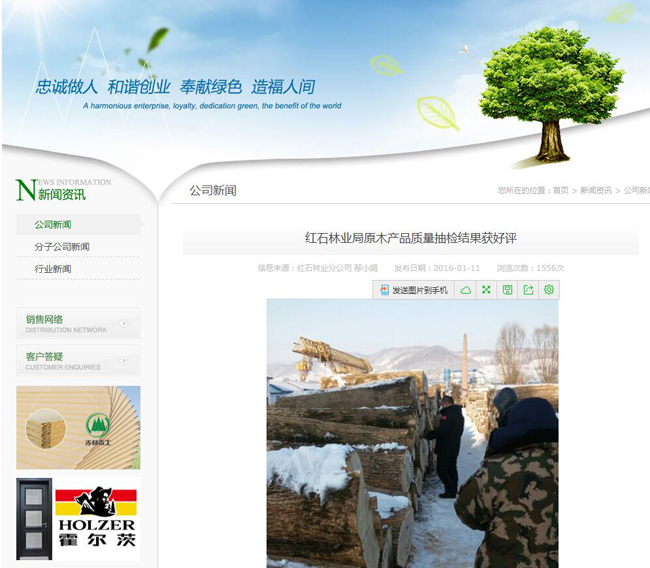Go to 首页 in the breadcrumb
650x568 pixels.
(x=560, y=190)
